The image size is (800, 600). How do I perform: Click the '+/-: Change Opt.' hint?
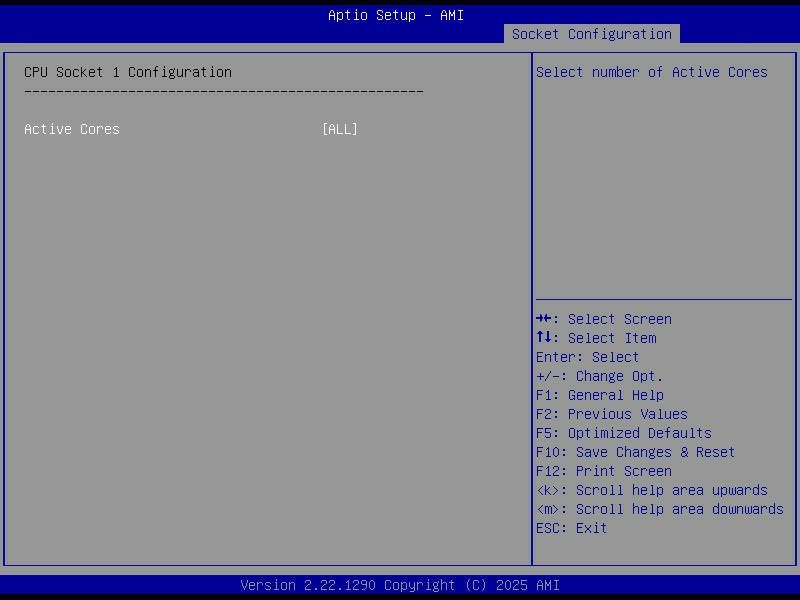point(599,376)
